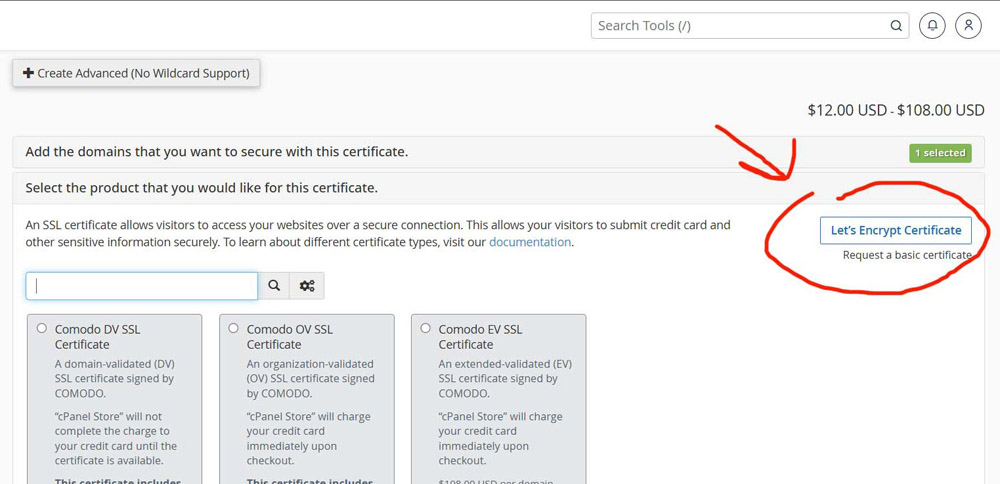Expand the 'Add the domains' section header

(x=499, y=152)
